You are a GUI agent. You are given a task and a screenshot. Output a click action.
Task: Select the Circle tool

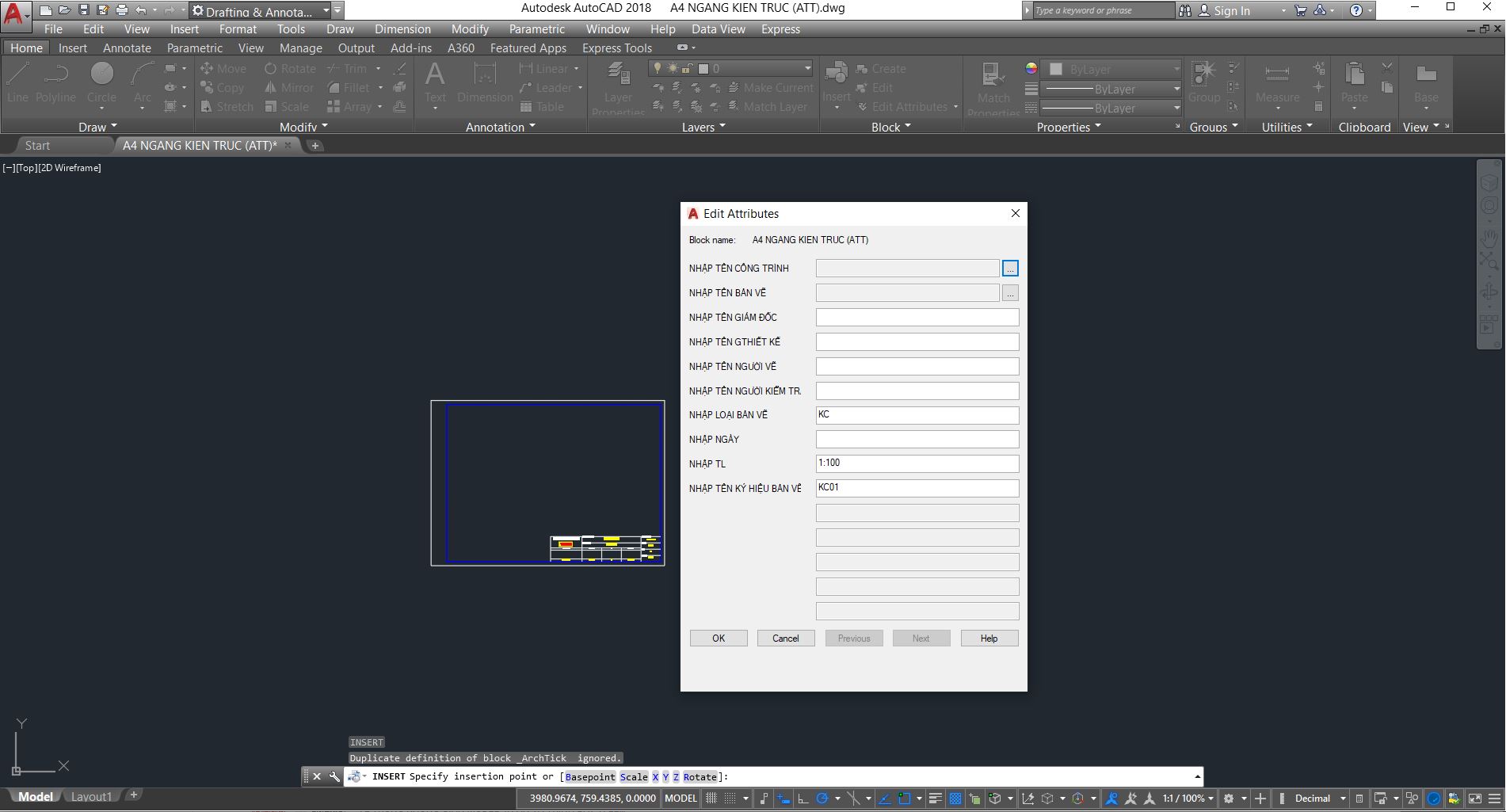pos(101,82)
